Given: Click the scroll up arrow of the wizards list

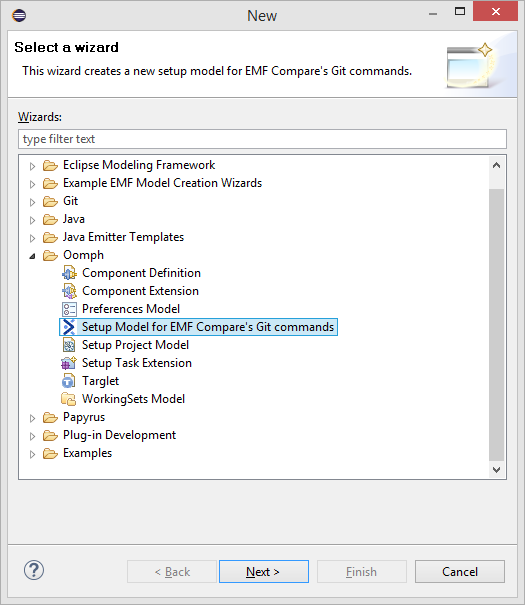Looking at the screenshot, I should 496,166.
